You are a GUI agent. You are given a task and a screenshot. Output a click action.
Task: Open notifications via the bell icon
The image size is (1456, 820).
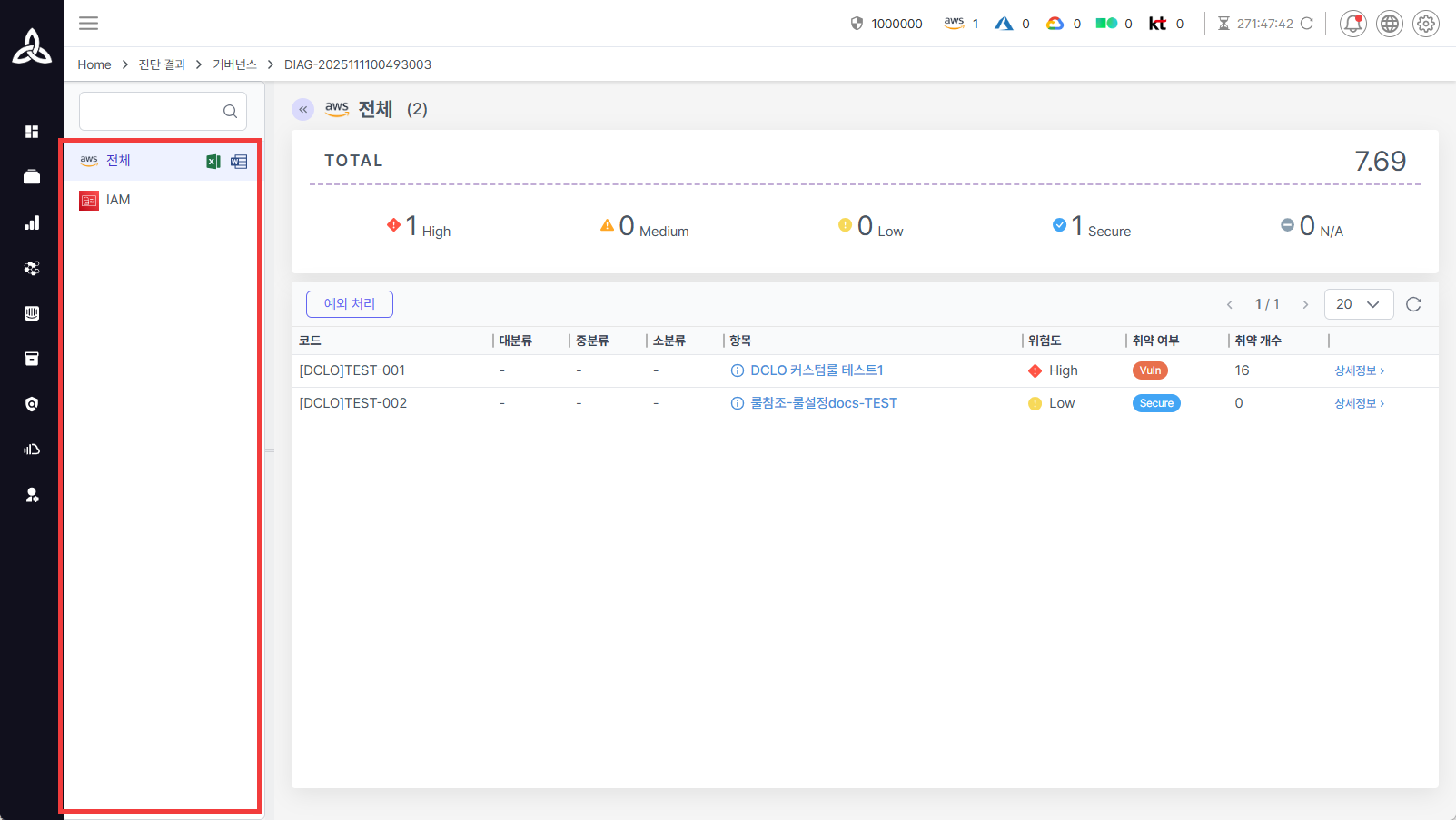coord(1352,23)
